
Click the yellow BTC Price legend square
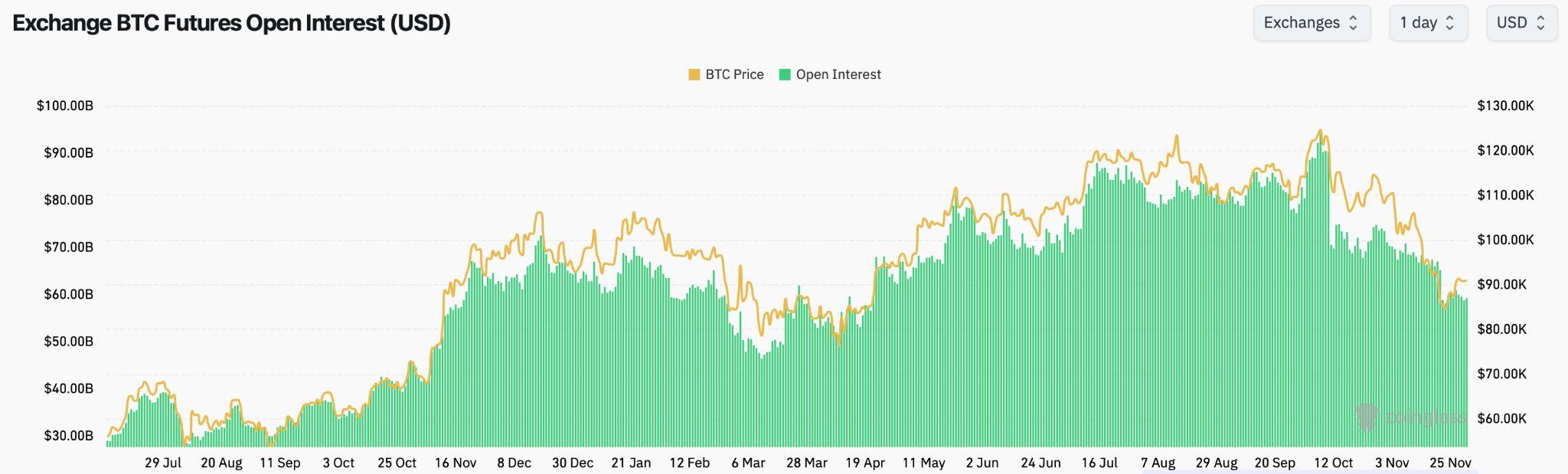click(x=694, y=74)
